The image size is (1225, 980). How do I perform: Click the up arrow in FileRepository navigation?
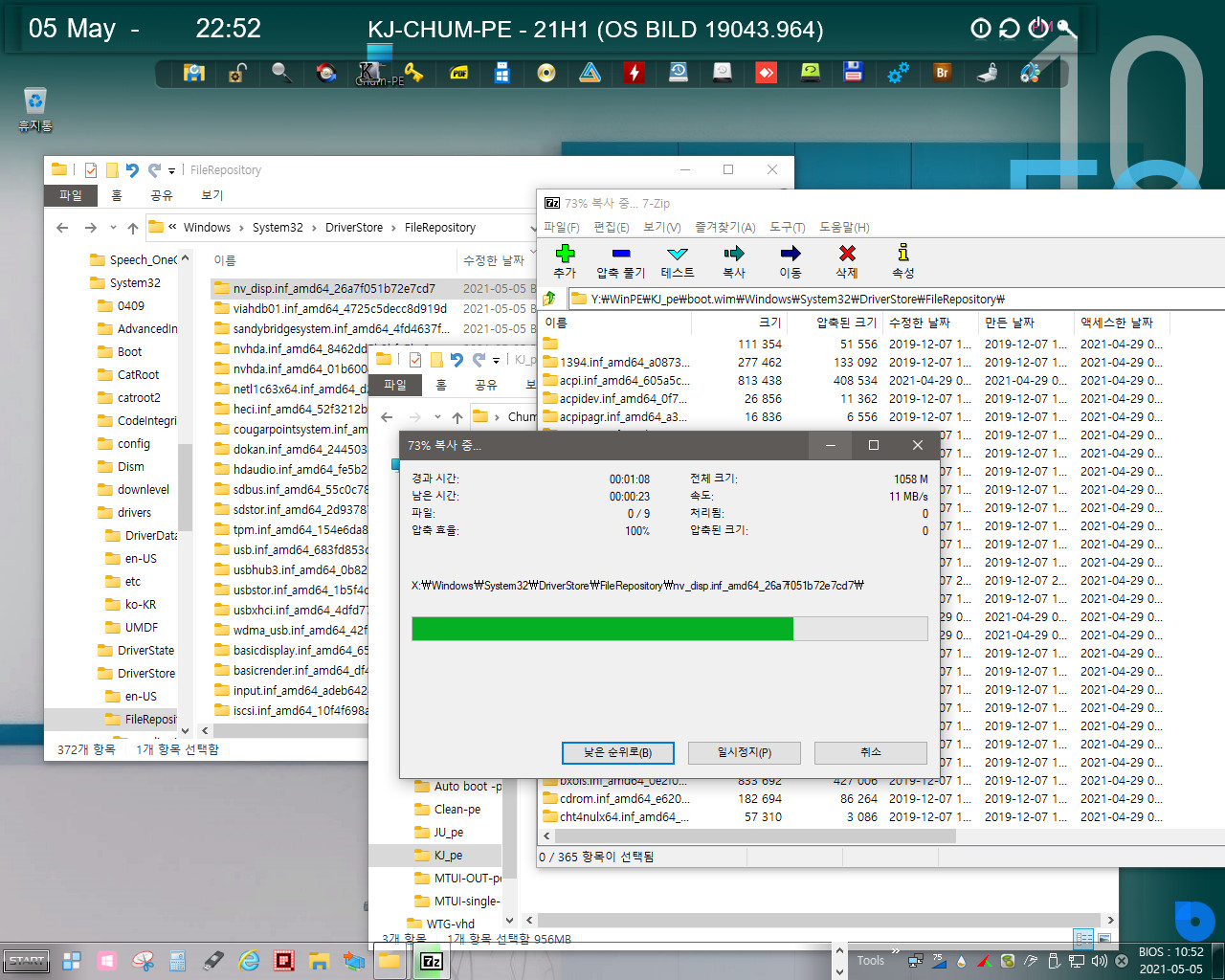133,228
